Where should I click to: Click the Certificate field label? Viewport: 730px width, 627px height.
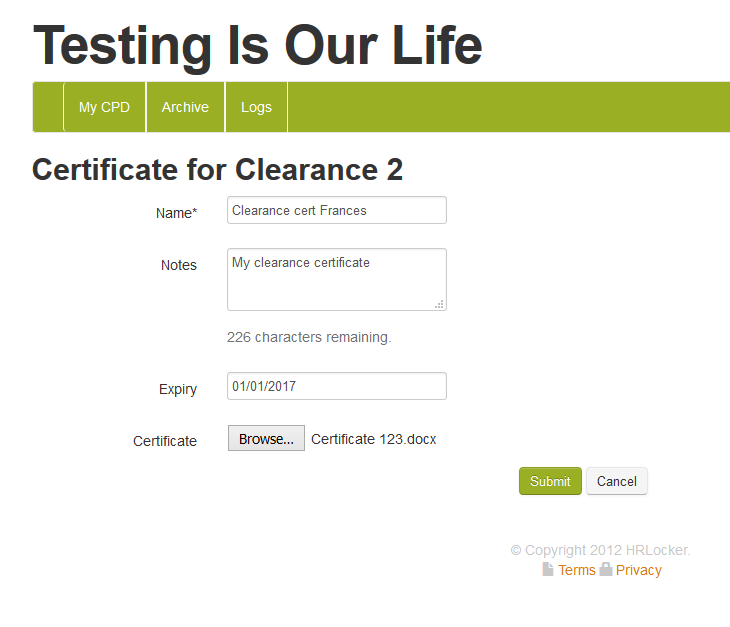tap(165, 441)
